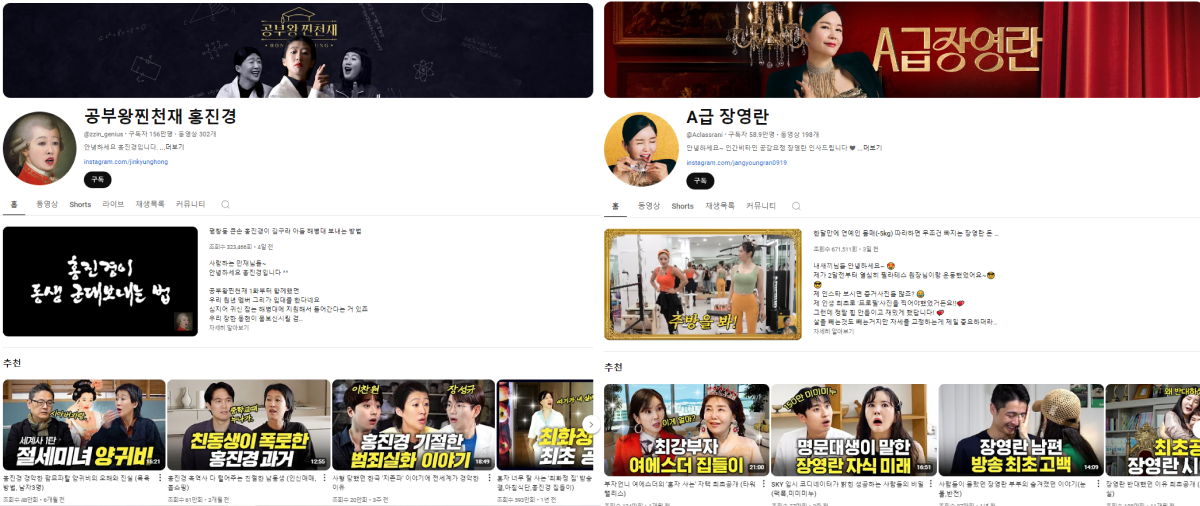Play 최강부자 여에스더 집들이 thumbnail

[x=687, y=430]
